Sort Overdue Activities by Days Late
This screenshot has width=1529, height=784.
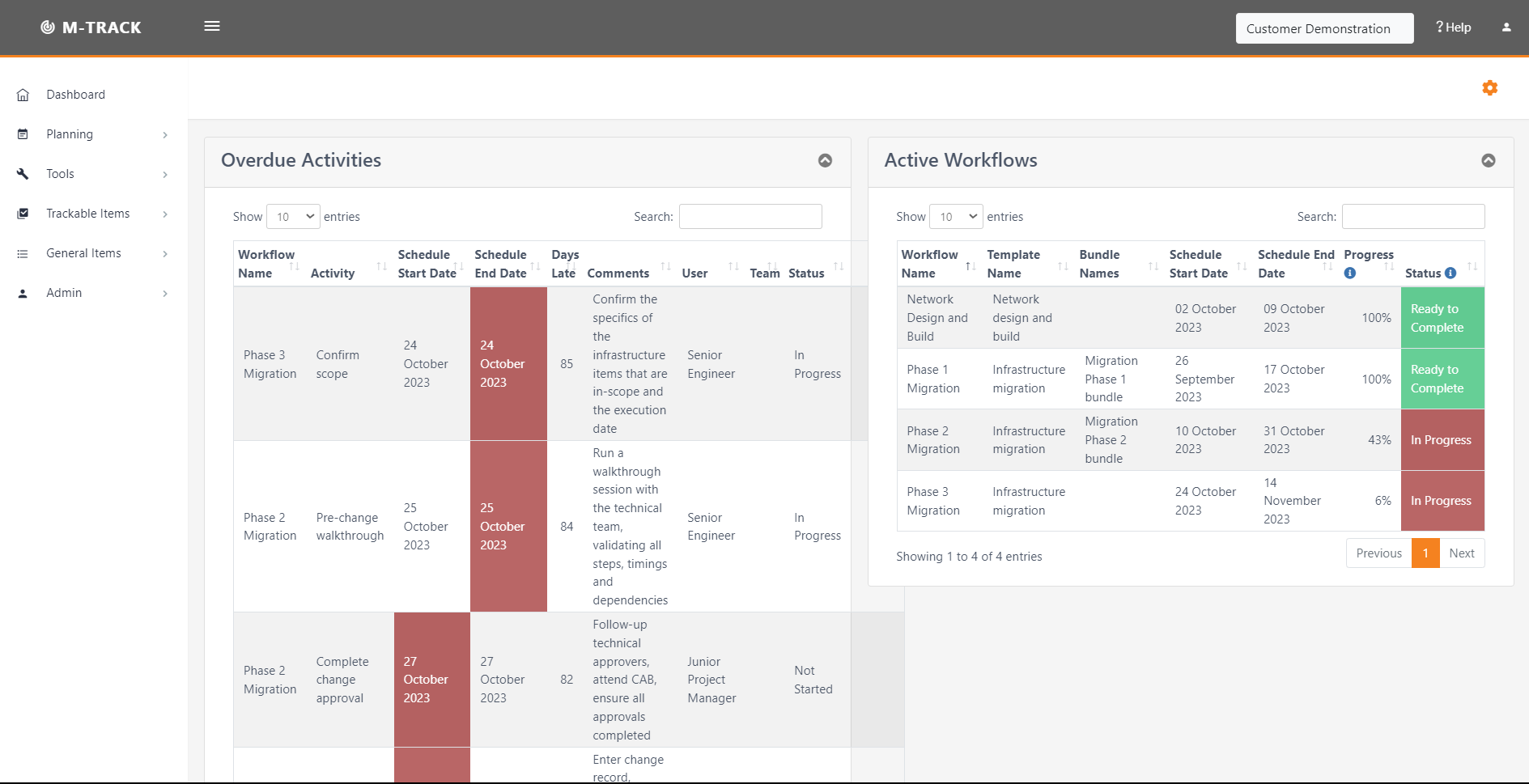[565, 264]
